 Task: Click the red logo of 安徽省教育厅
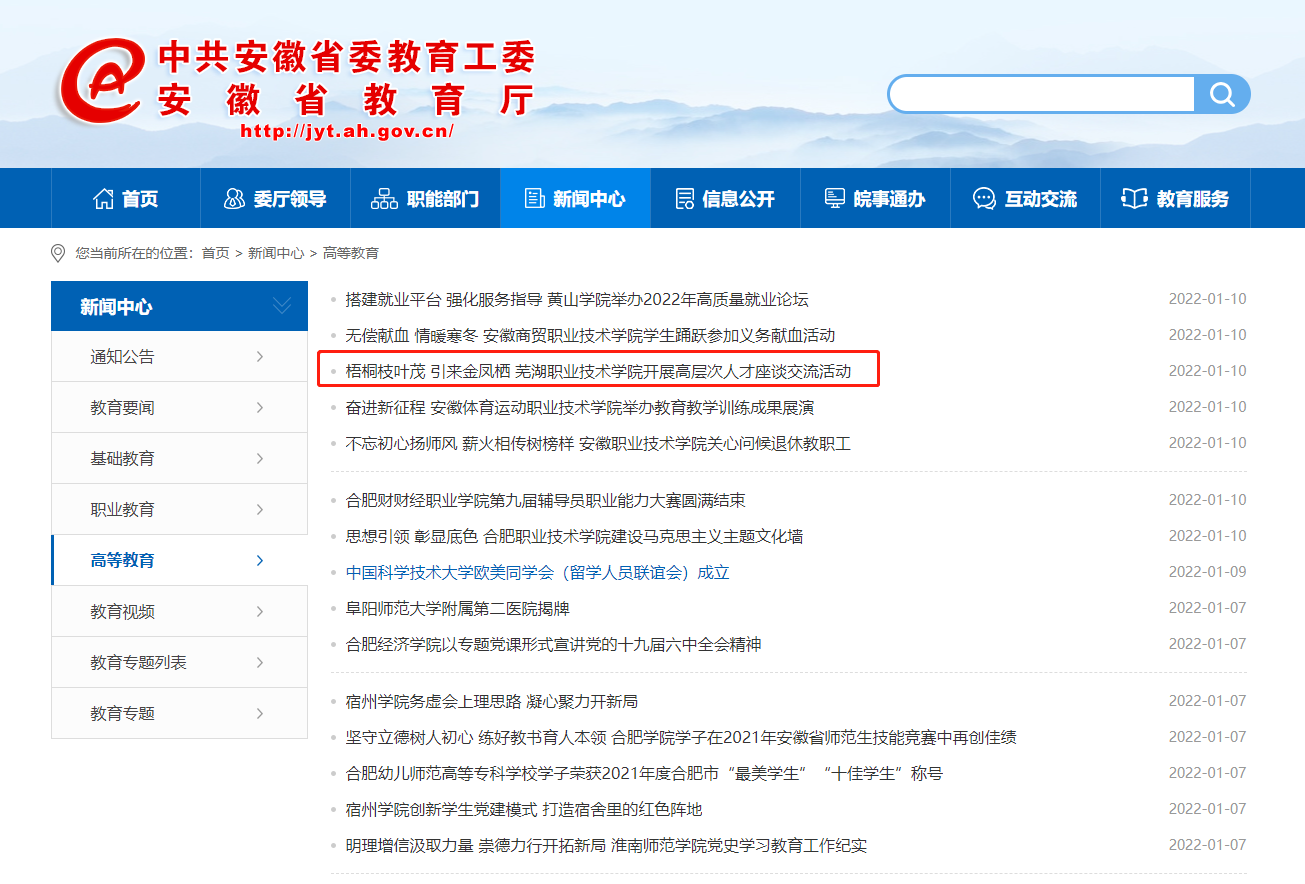pyautogui.click(x=100, y=80)
